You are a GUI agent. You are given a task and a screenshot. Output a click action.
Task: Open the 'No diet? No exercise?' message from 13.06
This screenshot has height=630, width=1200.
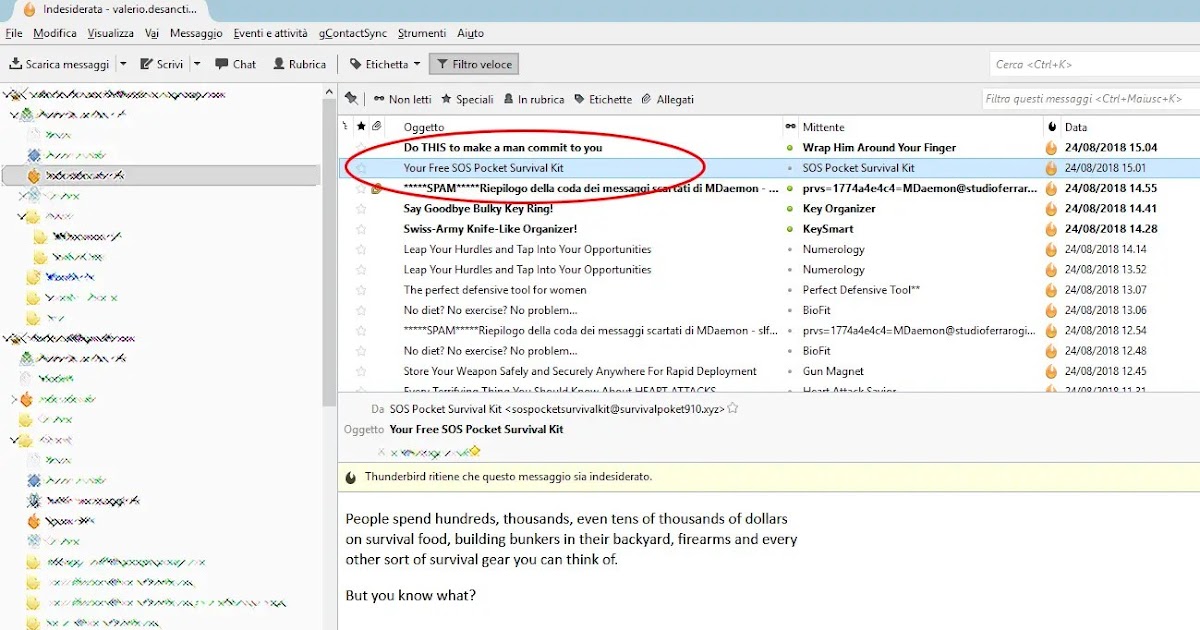[x=491, y=310]
